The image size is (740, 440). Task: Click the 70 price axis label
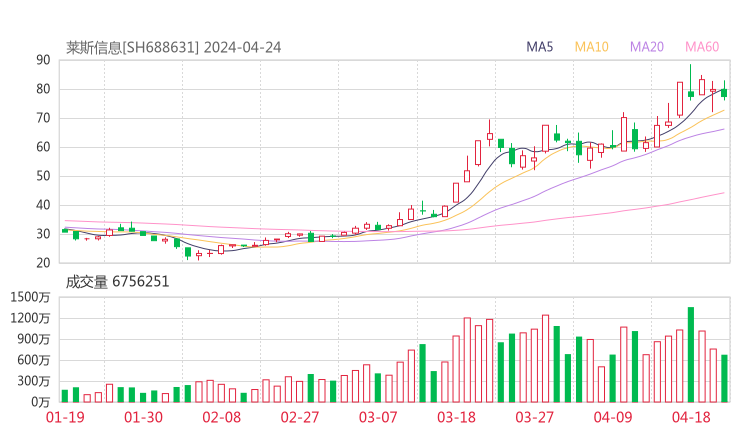pos(43,118)
